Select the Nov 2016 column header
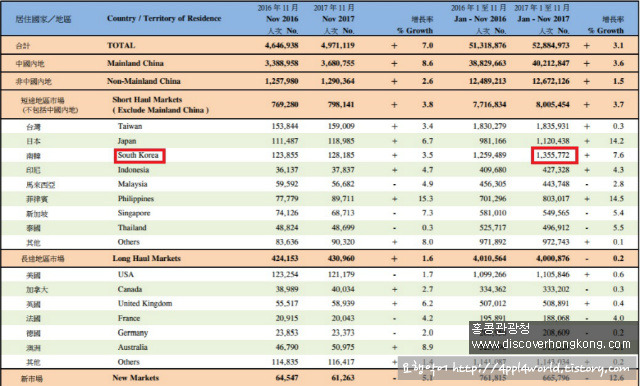This screenshot has height=386, width=640. (282, 19)
